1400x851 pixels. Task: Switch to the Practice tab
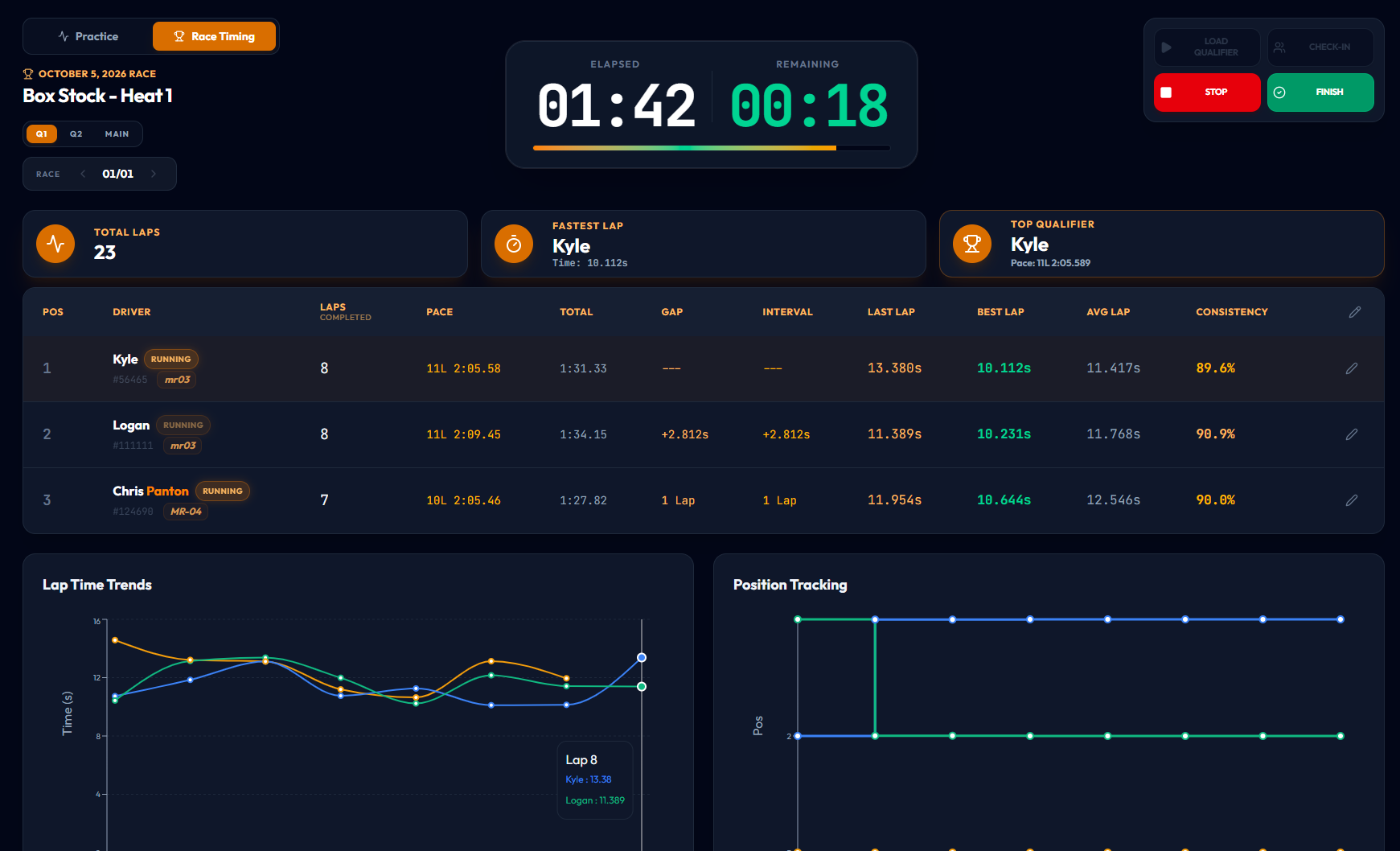[88, 36]
